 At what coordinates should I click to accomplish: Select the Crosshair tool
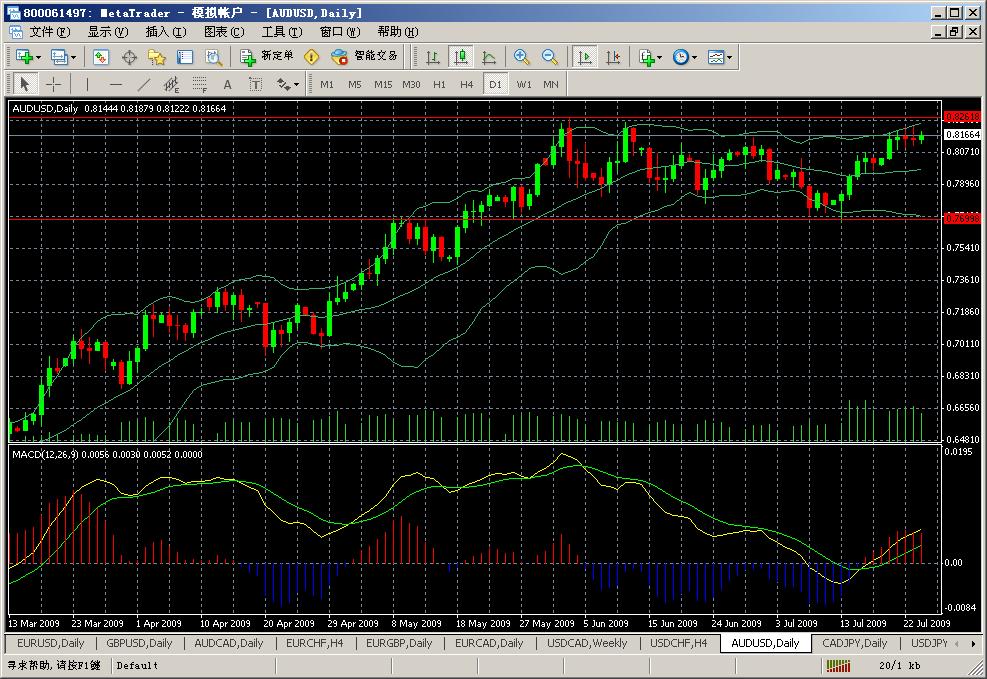click(54, 84)
